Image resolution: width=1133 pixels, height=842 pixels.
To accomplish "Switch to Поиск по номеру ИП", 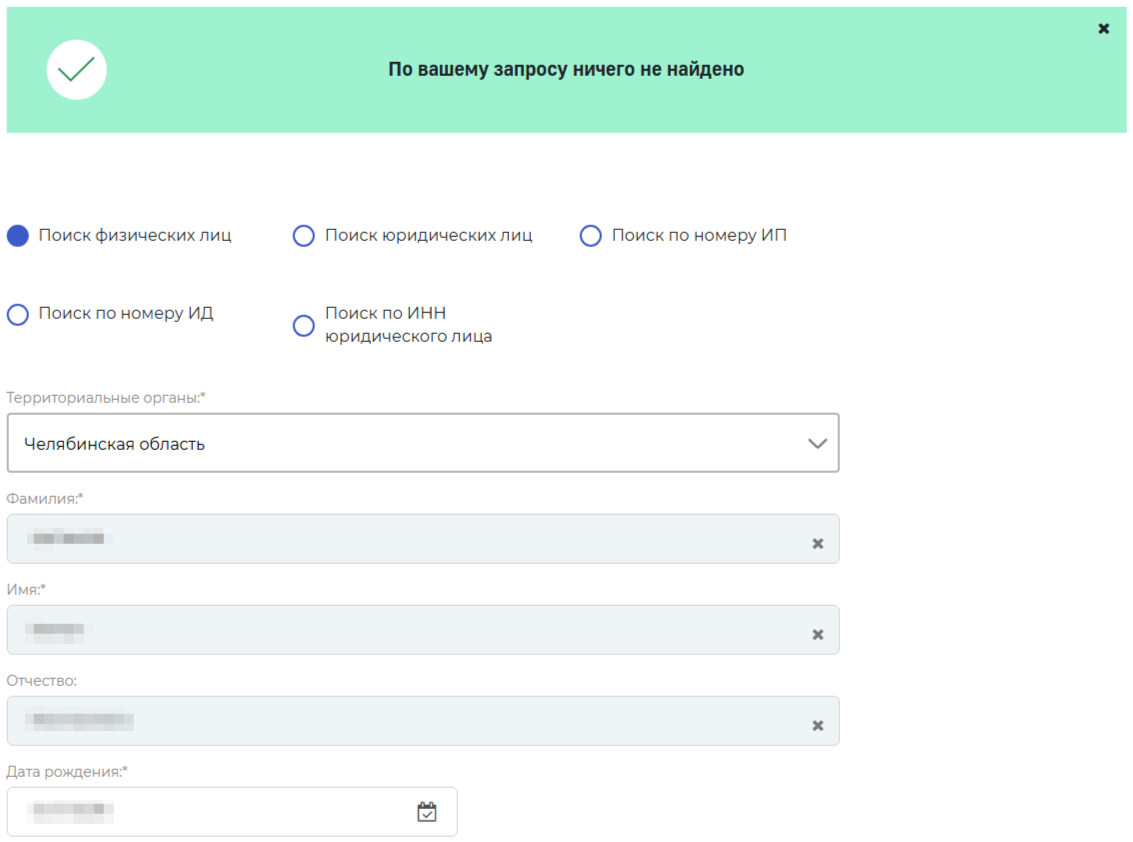I will tap(590, 236).
